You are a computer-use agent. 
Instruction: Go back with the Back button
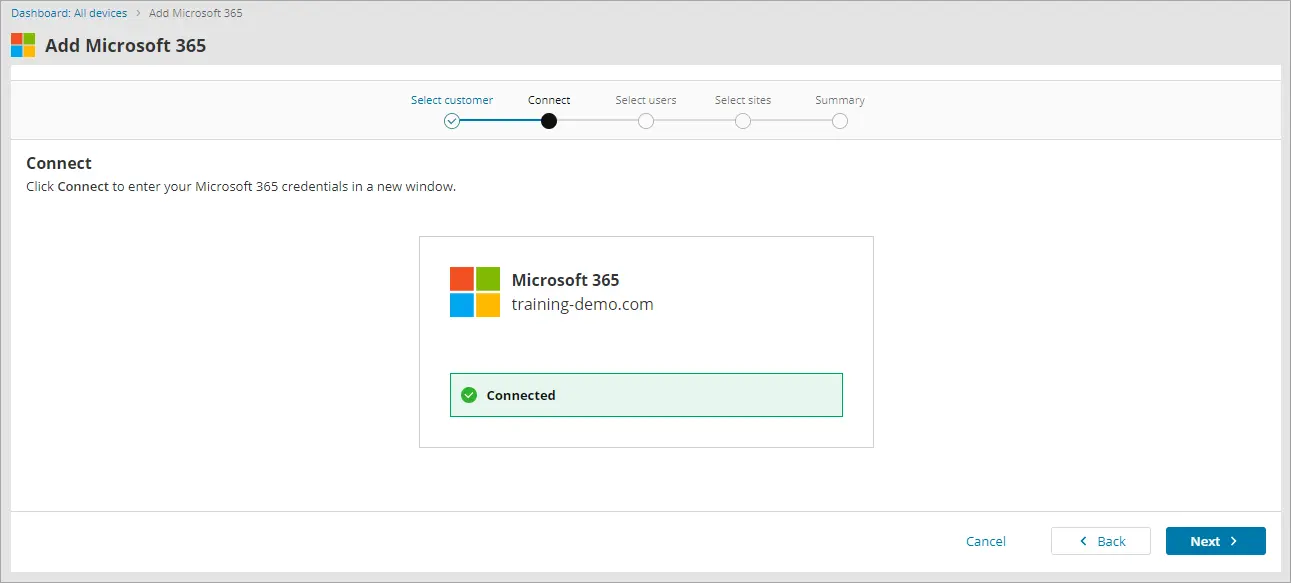(1101, 541)
